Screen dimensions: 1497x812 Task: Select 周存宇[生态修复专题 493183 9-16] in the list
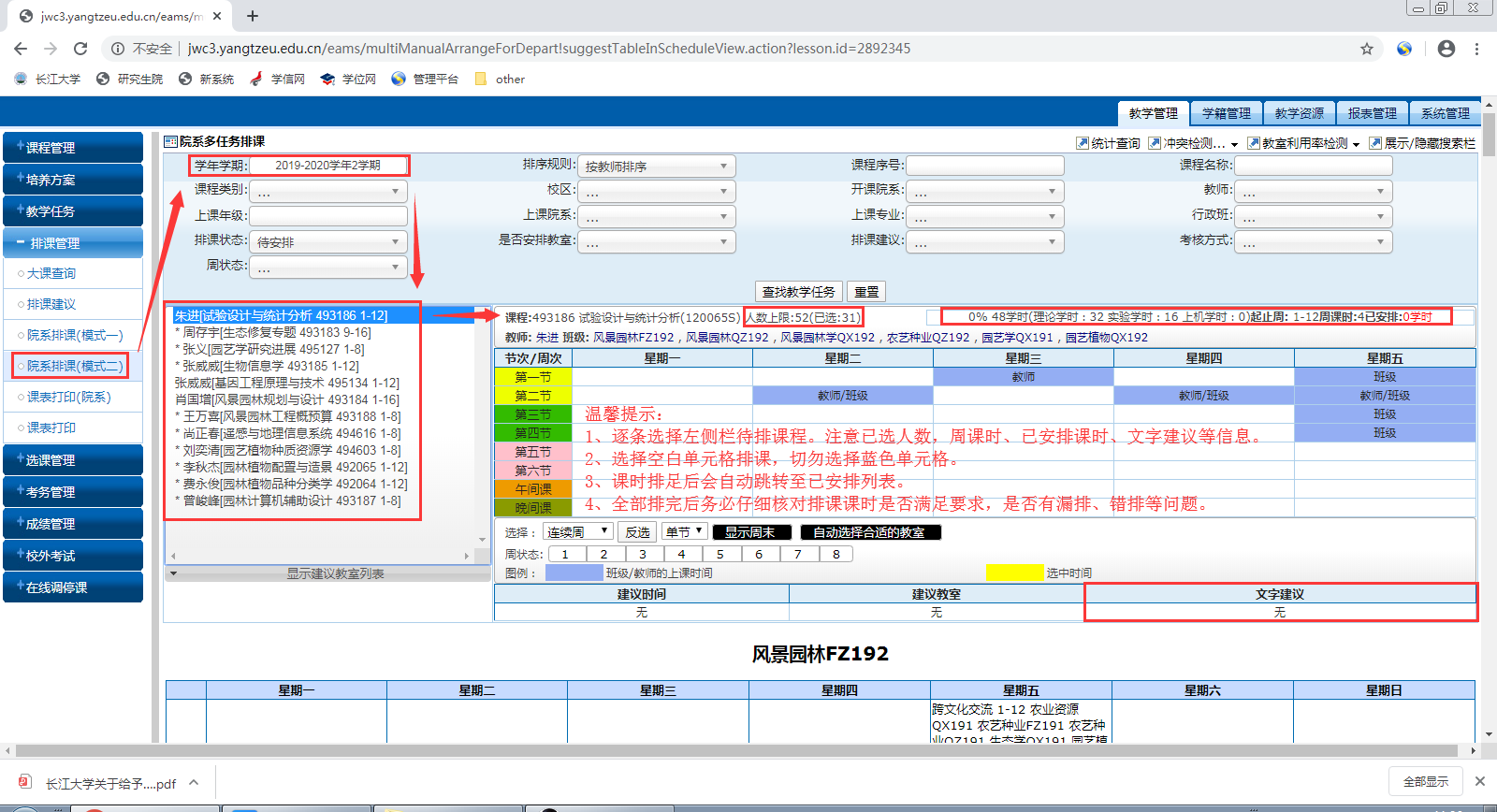(273, 332)
